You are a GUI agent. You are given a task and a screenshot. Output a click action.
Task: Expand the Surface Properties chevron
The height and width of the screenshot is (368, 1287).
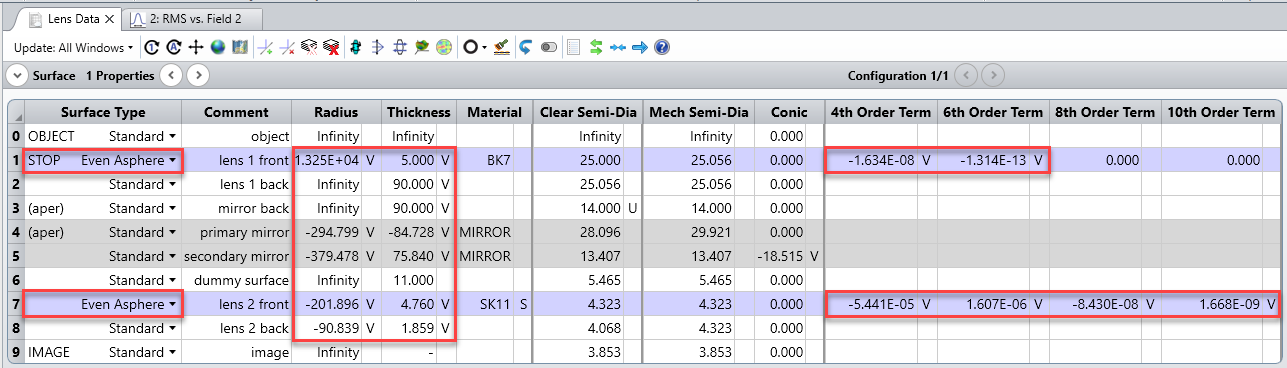[x=17, y=75]
